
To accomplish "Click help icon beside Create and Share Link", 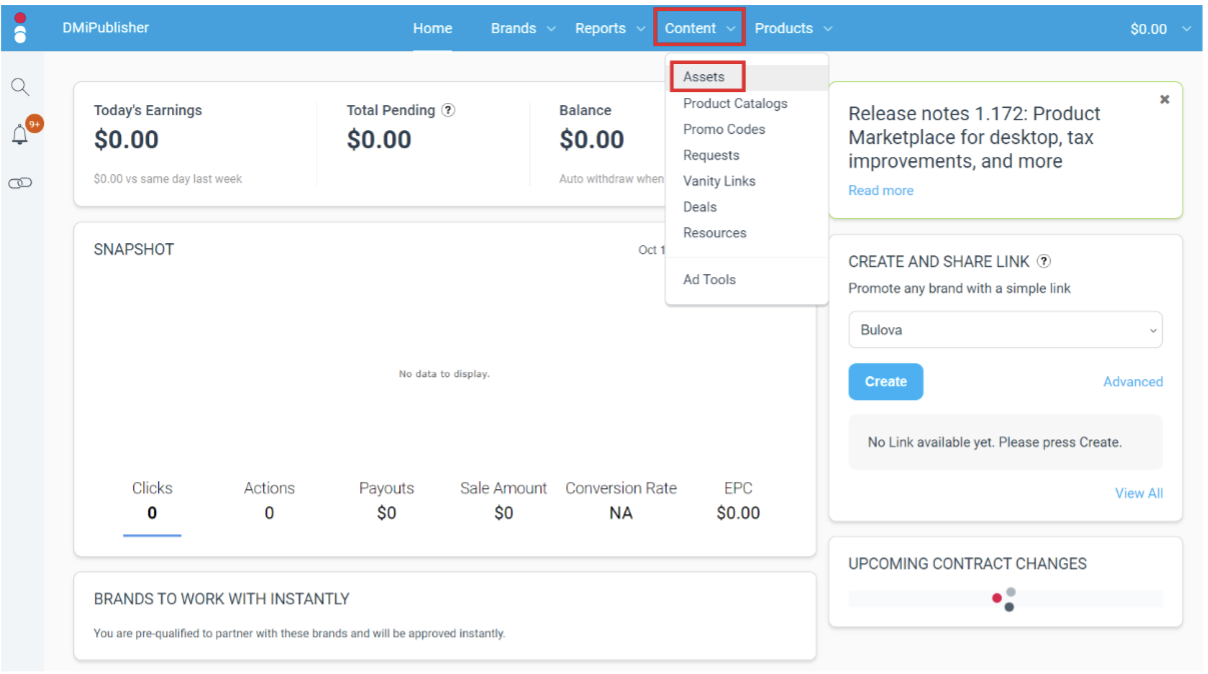I will pos(1044,261).
